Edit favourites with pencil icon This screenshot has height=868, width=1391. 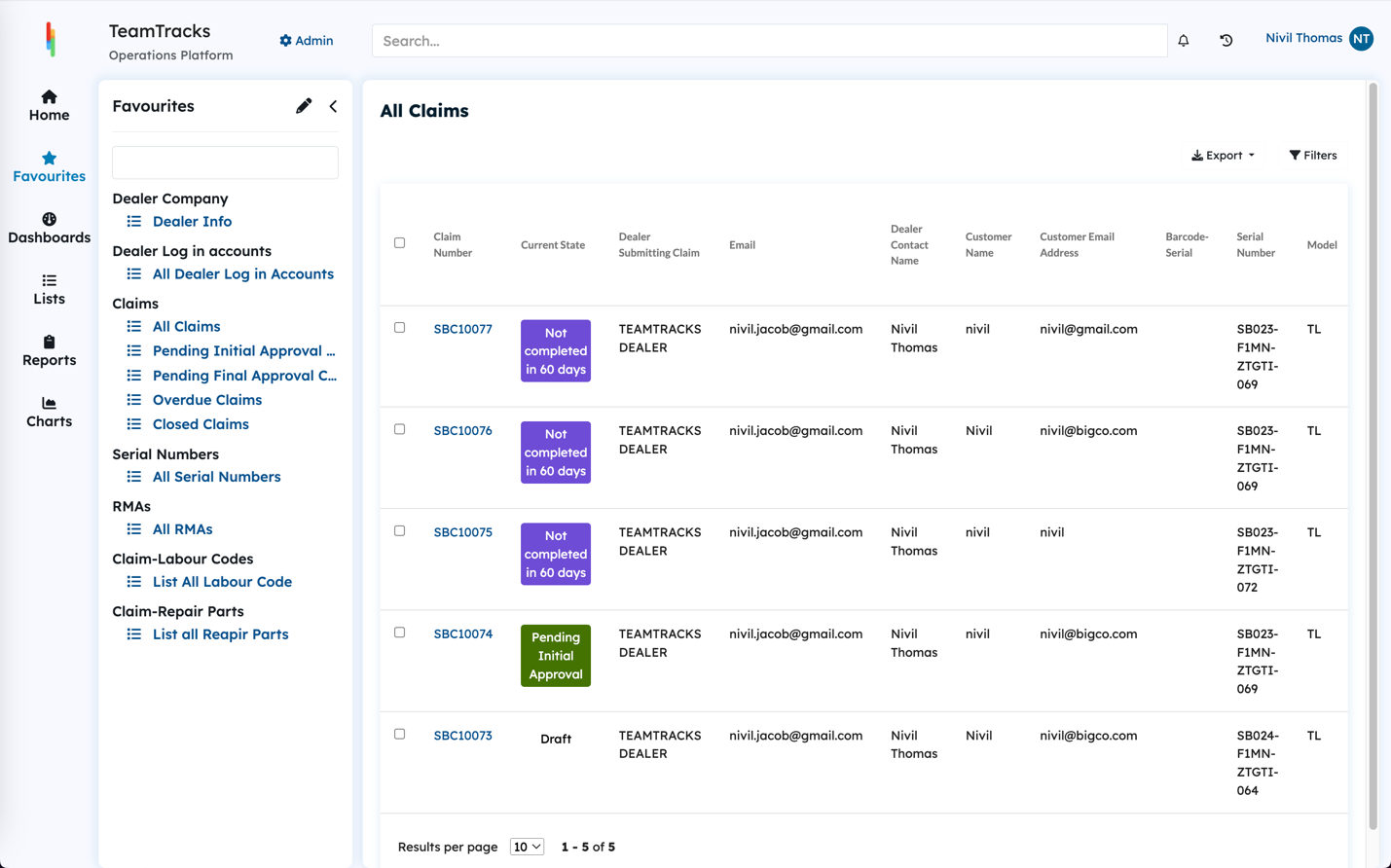tap(304, 106)
